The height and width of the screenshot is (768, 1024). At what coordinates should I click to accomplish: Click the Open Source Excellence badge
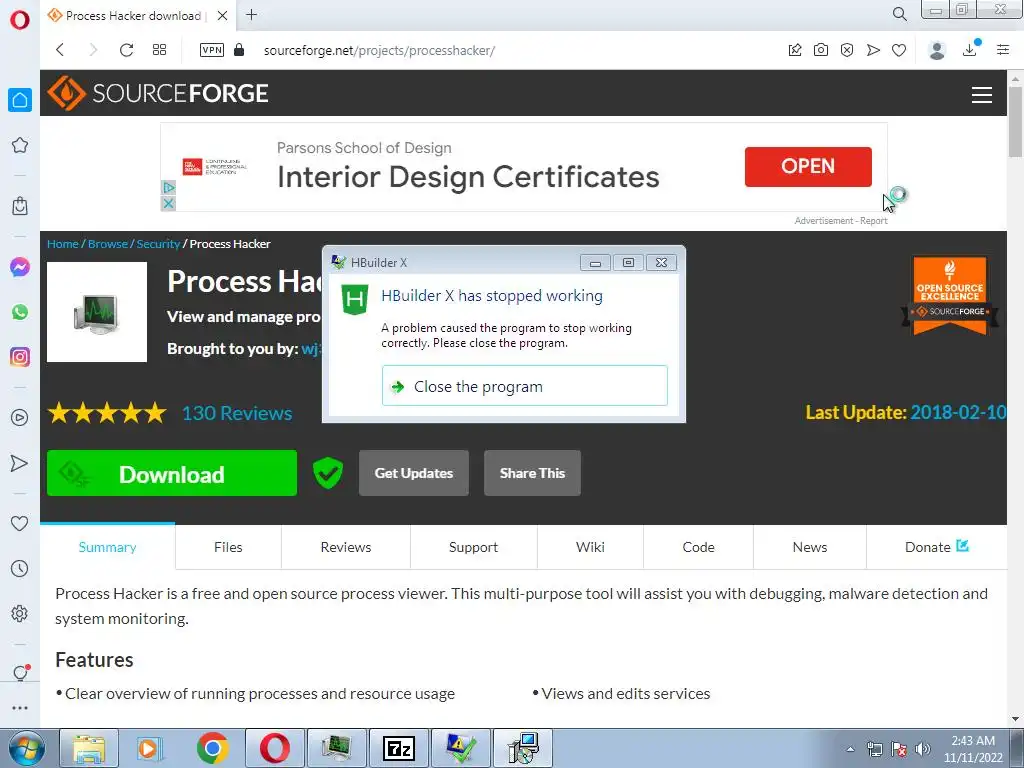[x=950, y=295]
